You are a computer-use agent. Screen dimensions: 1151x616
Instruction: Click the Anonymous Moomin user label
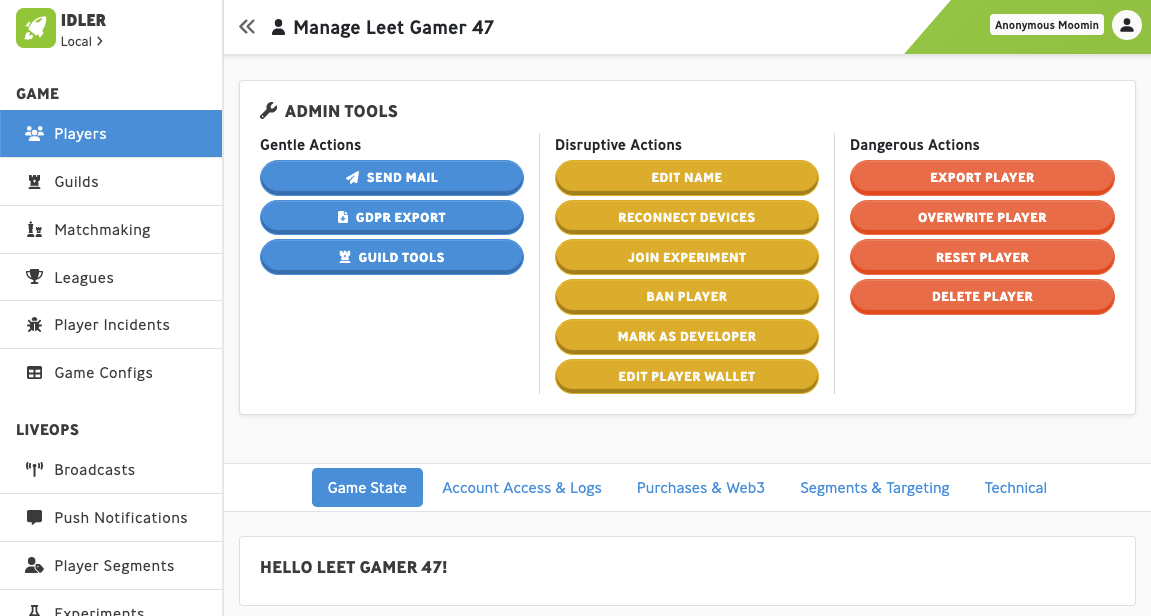[x=1047, y=25]
